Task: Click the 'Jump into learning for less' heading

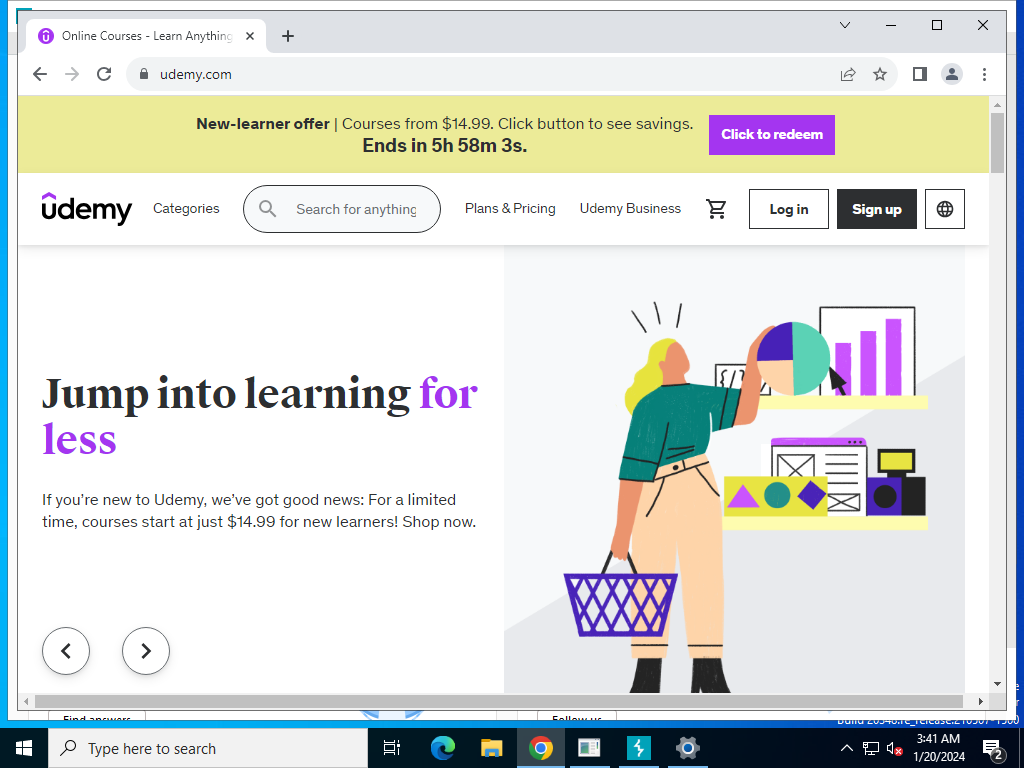Action: coord(260,415)
